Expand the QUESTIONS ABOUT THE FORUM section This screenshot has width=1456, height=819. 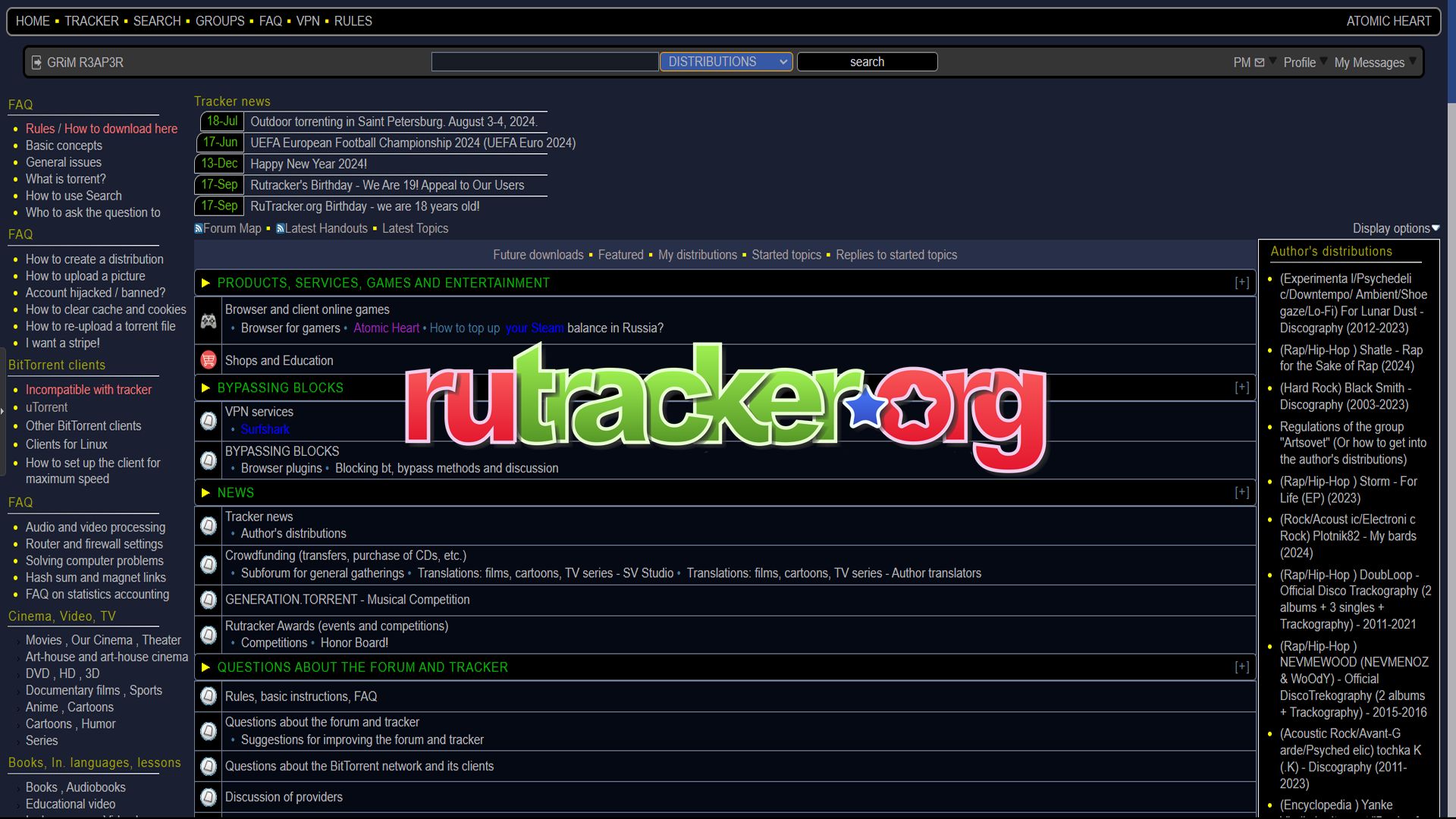(x=1243, y=666)
